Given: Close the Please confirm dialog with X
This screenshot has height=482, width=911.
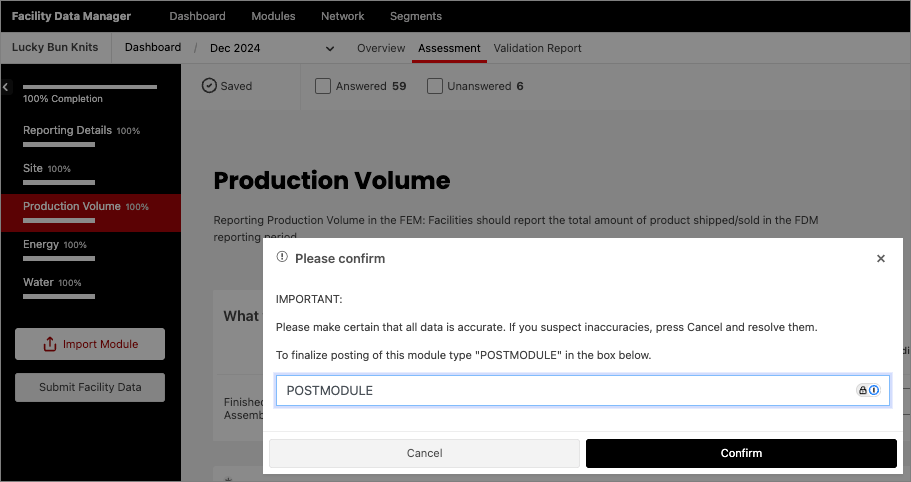Looking at the screenshot, I should point(880,258).
